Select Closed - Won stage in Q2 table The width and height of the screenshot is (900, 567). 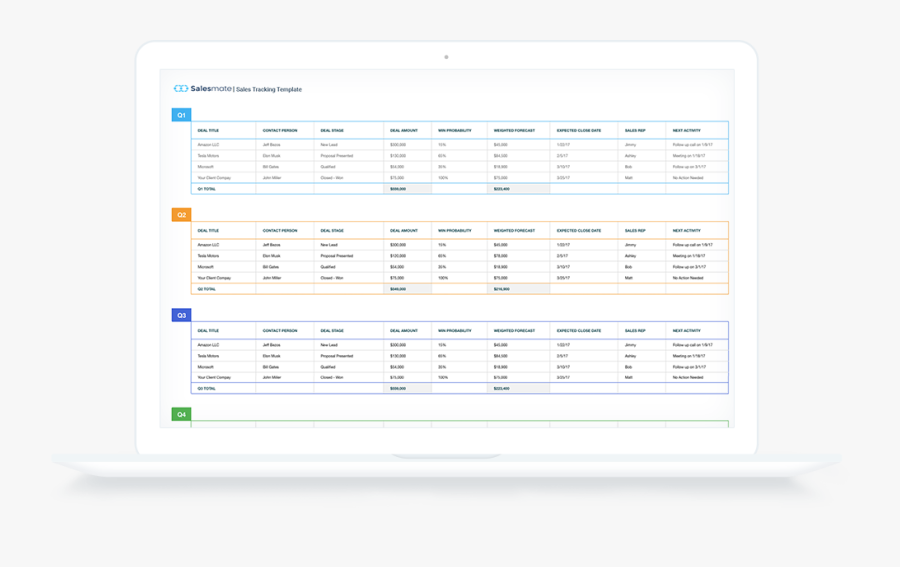pos(332,278)
